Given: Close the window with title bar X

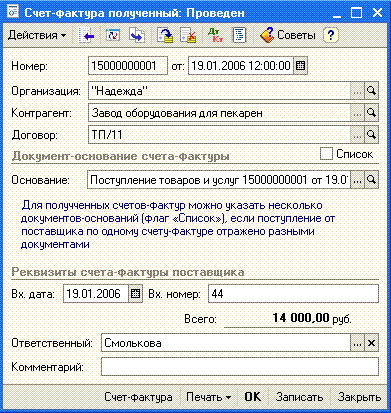Looking at the screenshot, I should pyautogui.click(x=377, y=13).
